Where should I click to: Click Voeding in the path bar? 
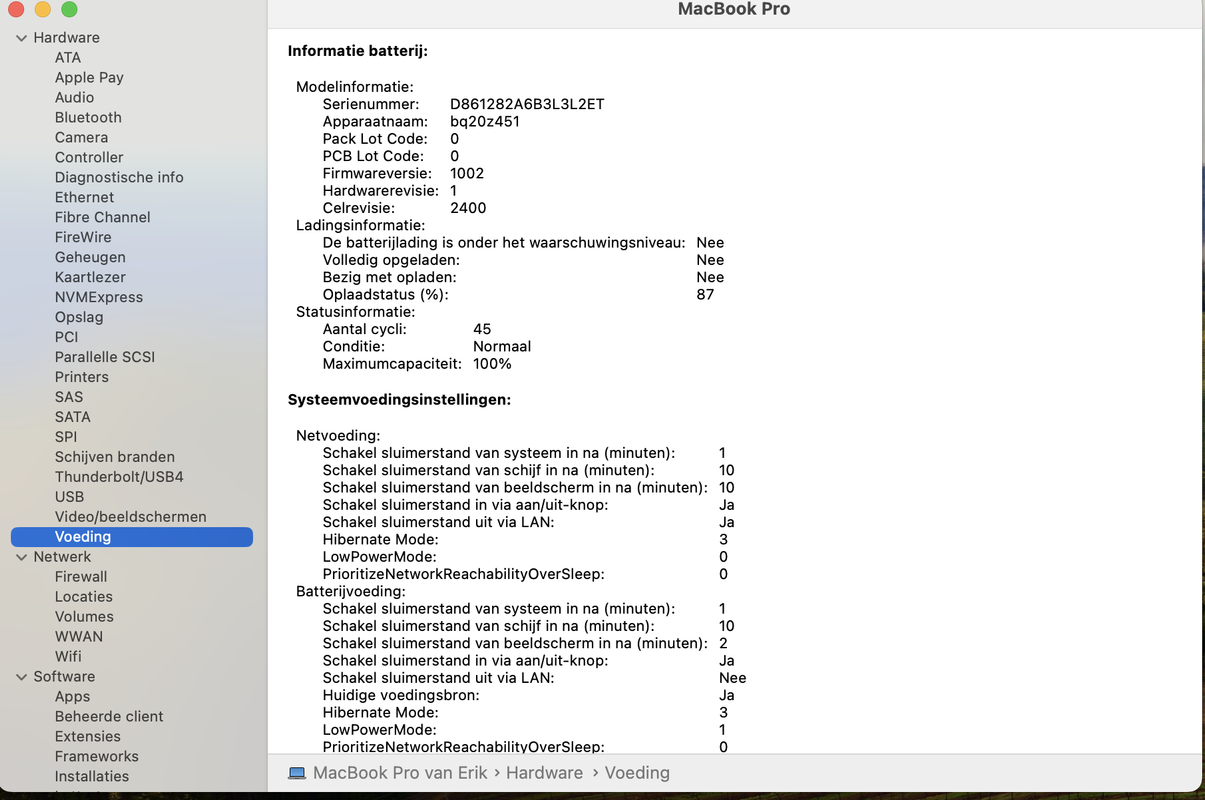637,773
